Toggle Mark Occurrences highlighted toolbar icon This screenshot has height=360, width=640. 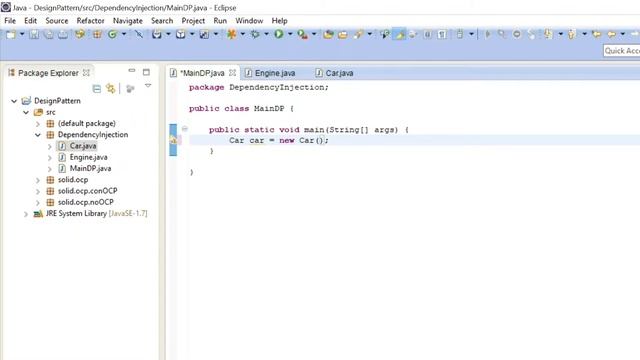pos(400,35)
